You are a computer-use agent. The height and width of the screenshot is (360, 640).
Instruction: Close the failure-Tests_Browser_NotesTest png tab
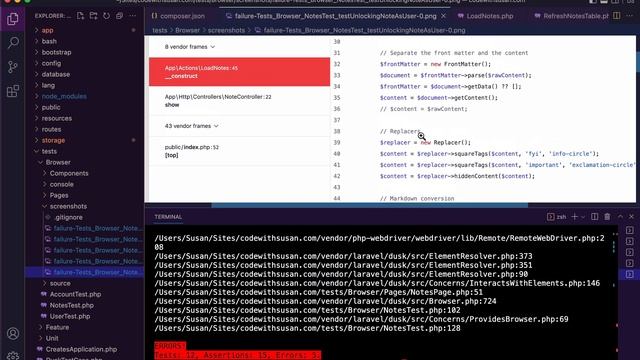click(x=444, y=16)
